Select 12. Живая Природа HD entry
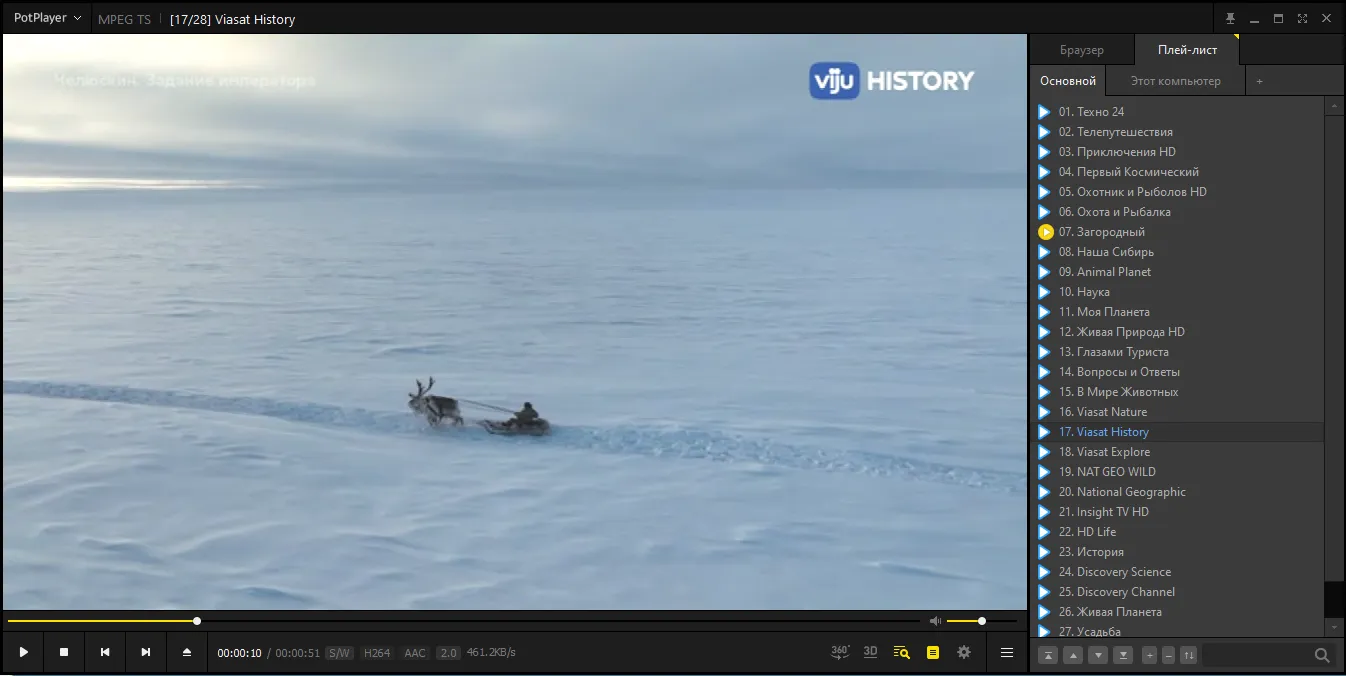The height and width of the screenshot is (676, 1346). coord(1177,332)
